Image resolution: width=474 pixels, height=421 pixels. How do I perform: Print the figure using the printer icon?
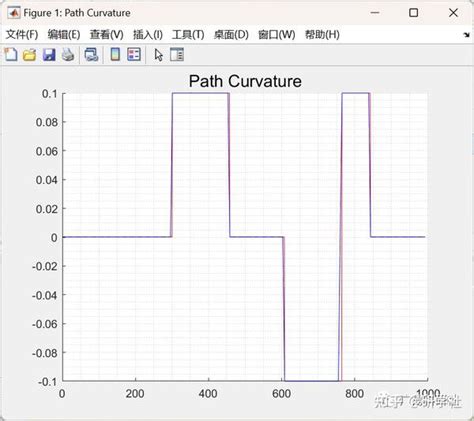click(68, 55)
